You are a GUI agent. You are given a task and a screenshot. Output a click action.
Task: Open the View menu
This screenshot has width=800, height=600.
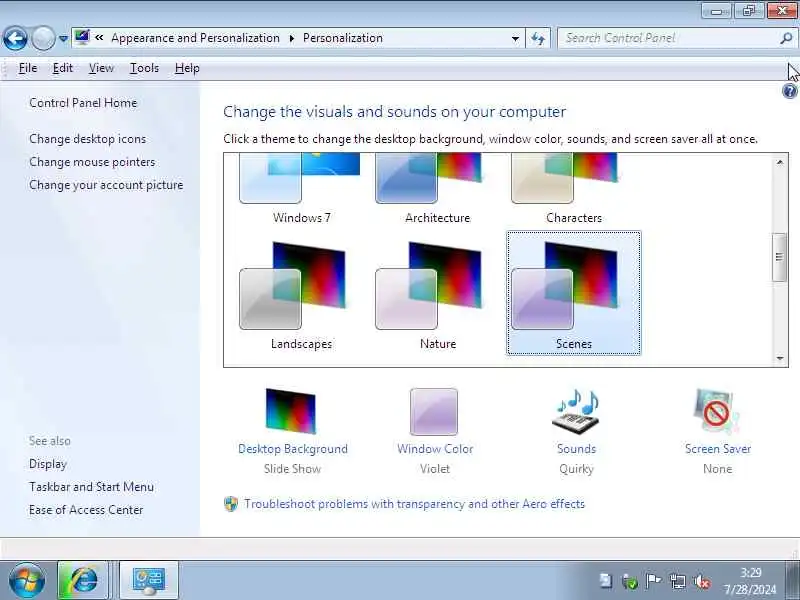pyautogui.click(x=101, y=68)
